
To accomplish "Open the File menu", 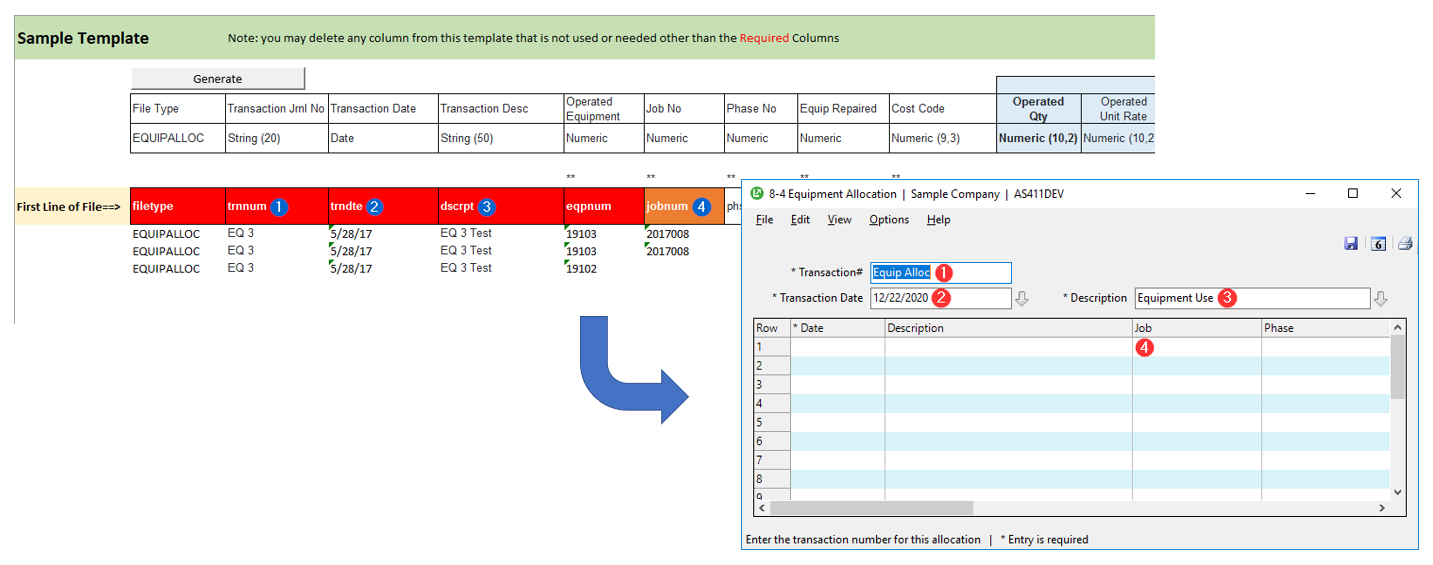I will click(764, 220).
